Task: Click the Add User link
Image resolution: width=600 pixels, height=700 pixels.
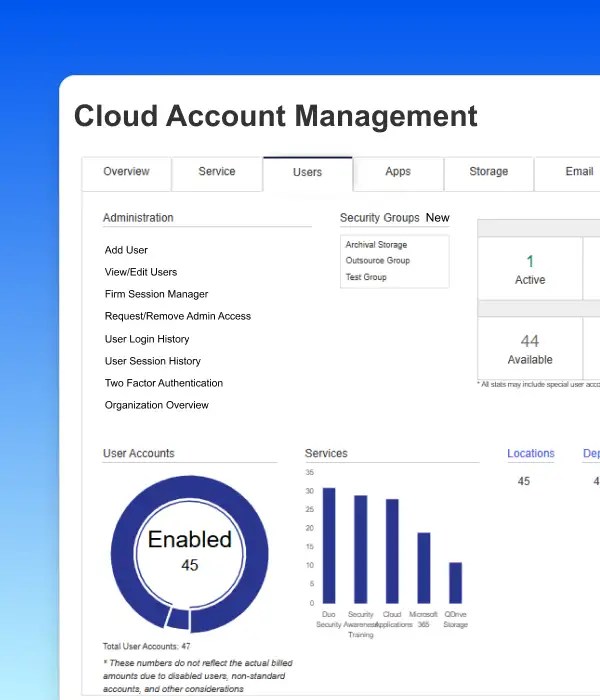Action: (x=126, y=250)
